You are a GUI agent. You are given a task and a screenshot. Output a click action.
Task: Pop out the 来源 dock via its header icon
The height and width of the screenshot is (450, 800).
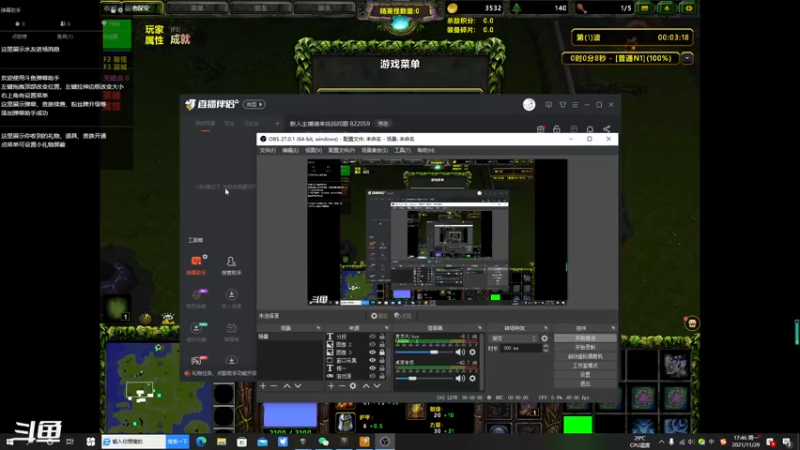[x=386, y=328]
